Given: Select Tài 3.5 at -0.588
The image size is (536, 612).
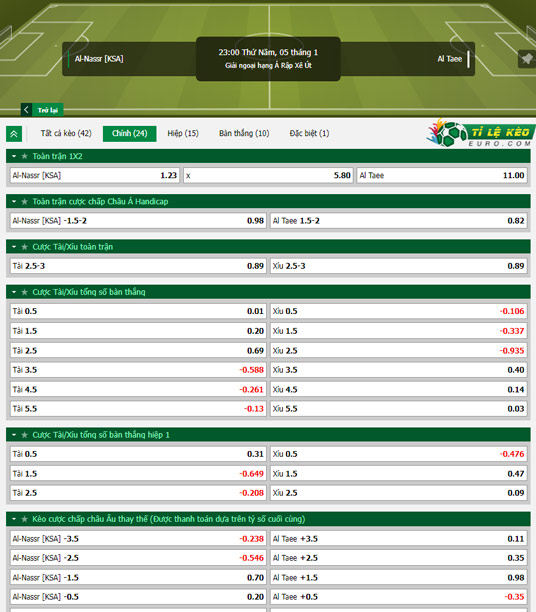Looking at the screenshot, I should (138, 370).
